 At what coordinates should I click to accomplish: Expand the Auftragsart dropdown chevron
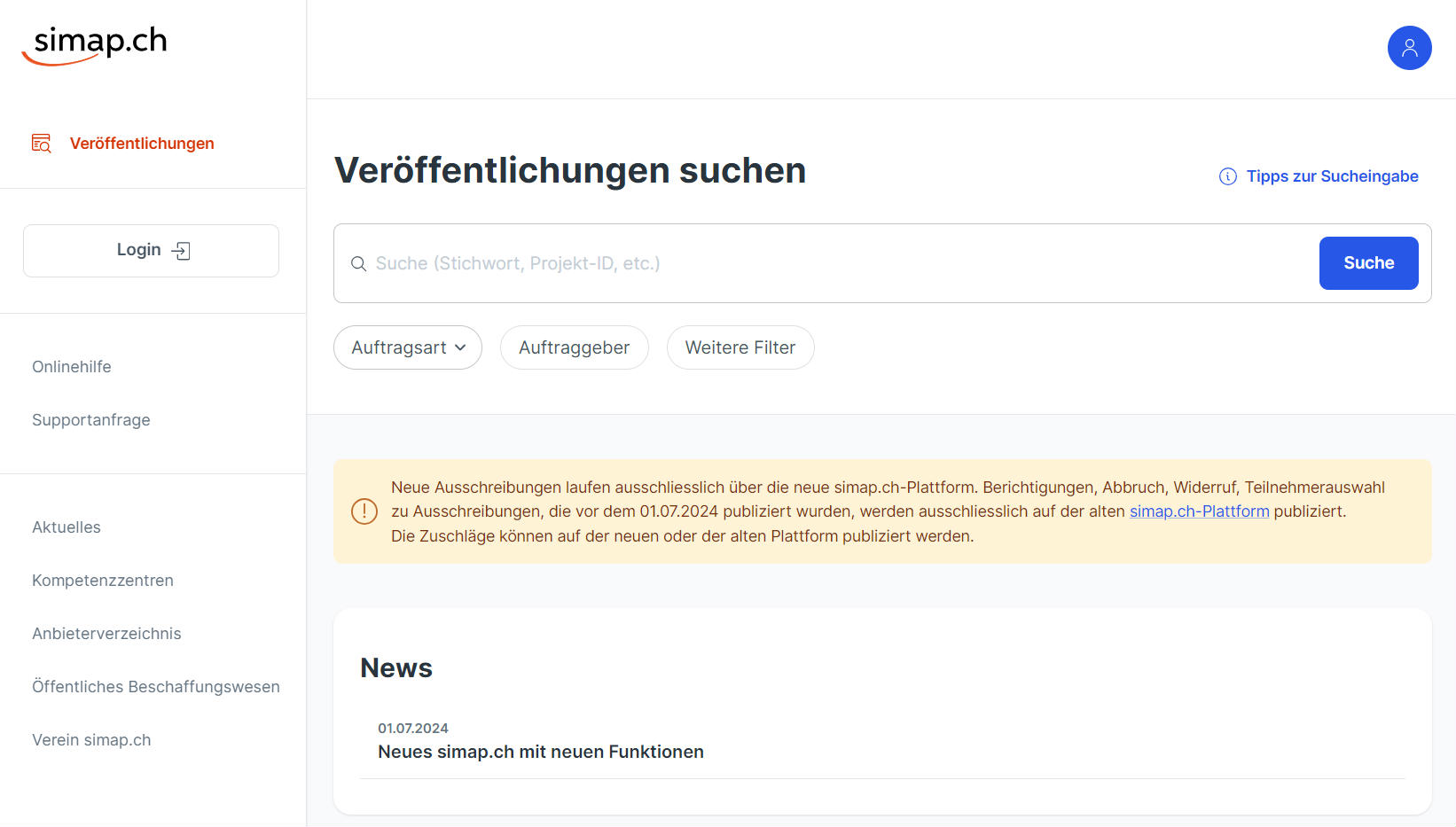tap(460, 347)
